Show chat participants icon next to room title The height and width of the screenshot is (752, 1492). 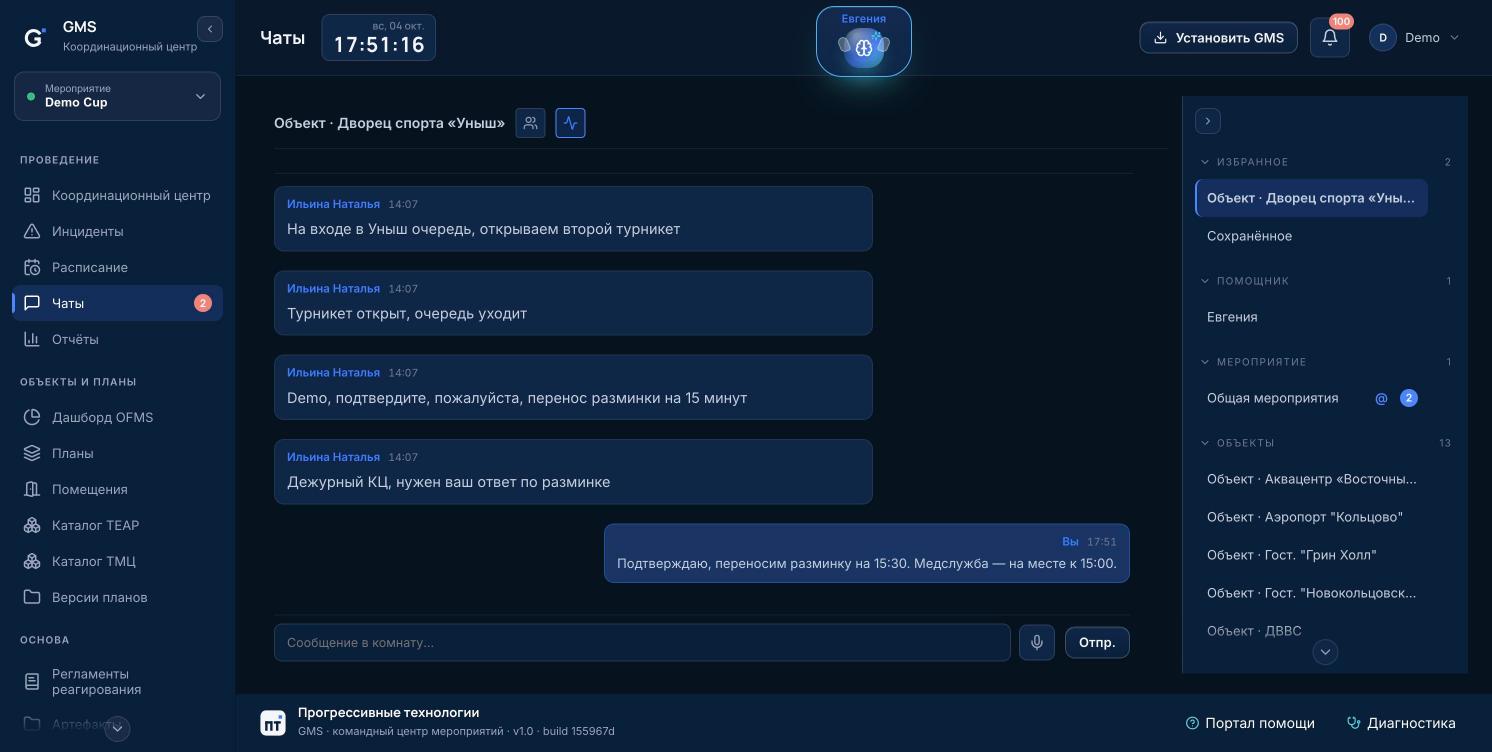(530, 123)
